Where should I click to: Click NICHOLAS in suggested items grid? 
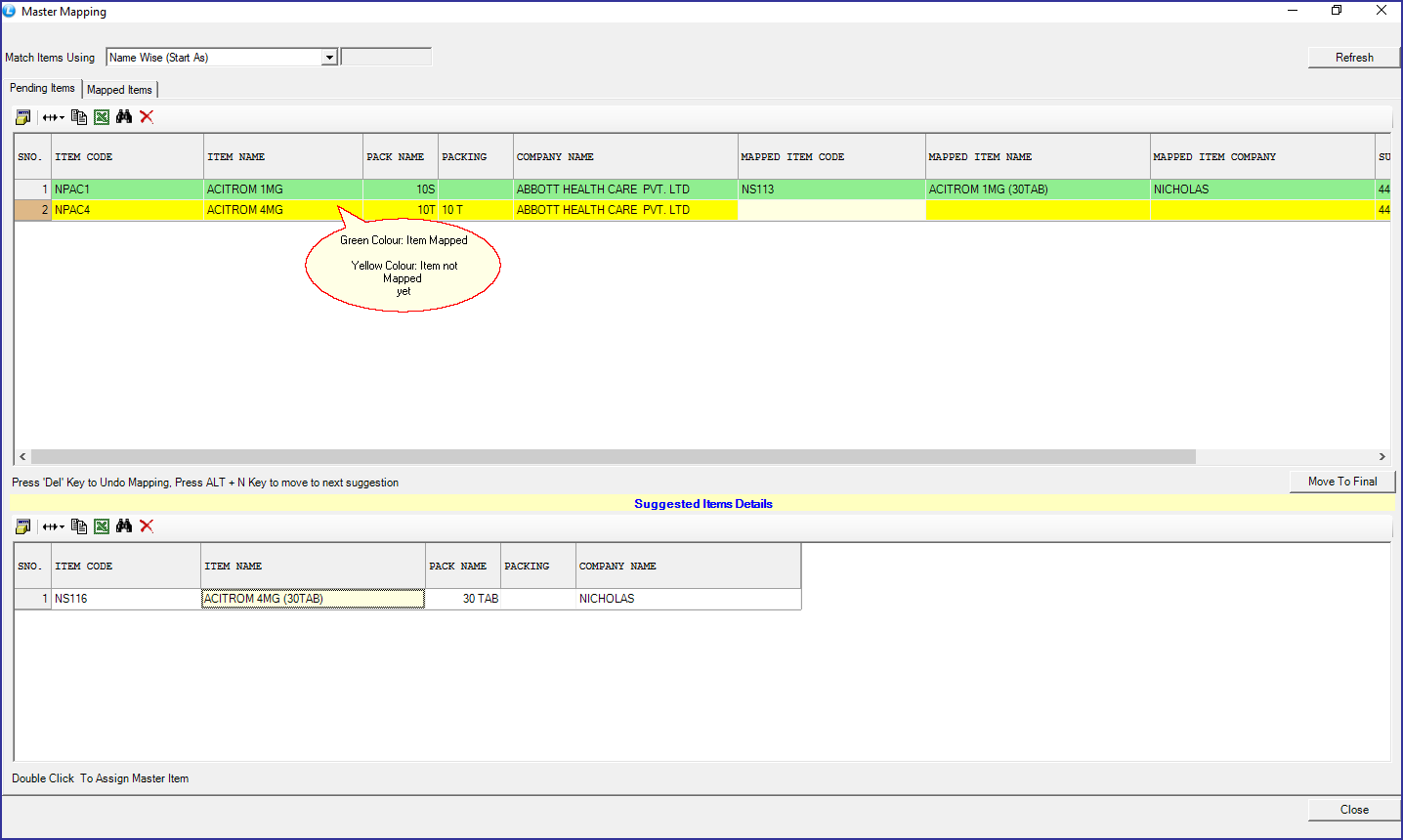[688, 599]
